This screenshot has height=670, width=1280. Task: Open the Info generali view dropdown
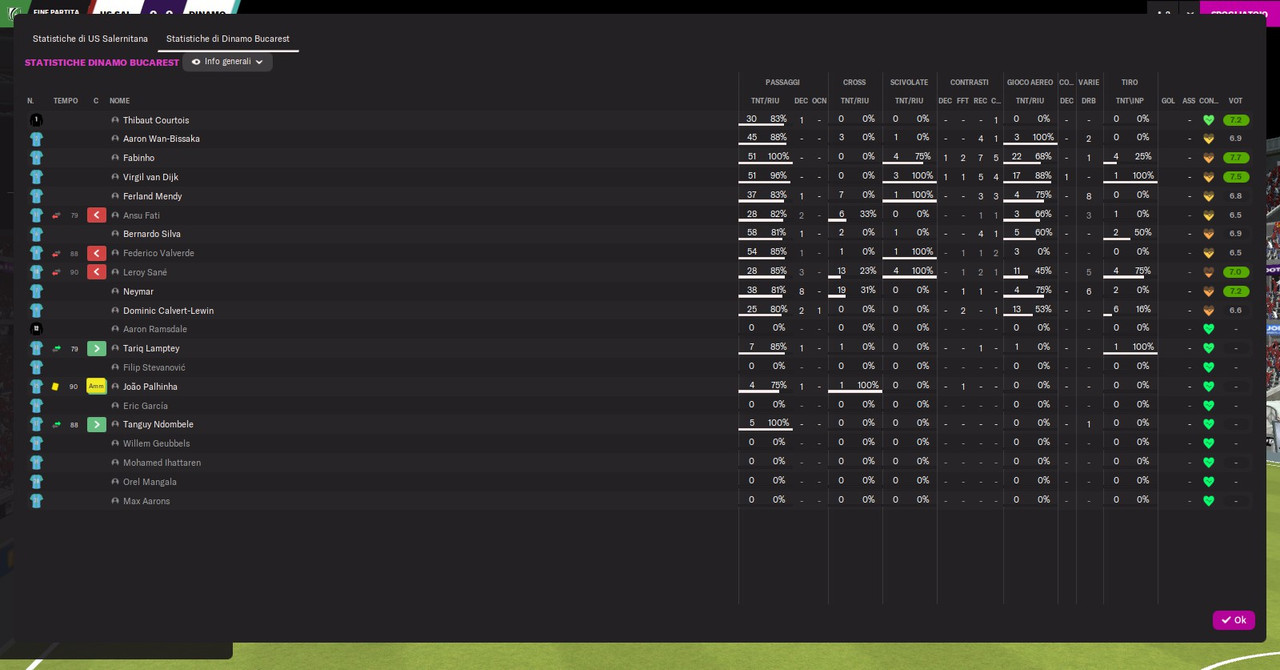point(227,62)
